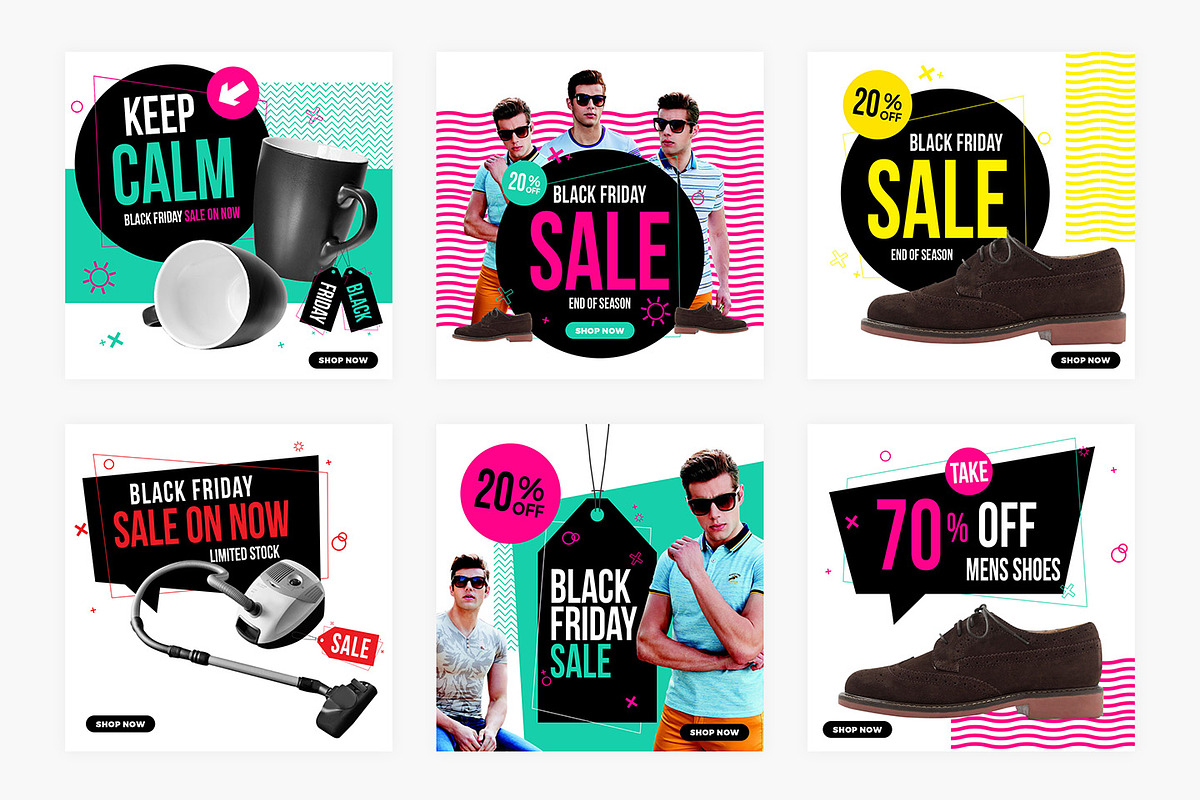Click the pink 20% OFF circle
Screen dimensions: 1200x800
[x=509, y=493]
